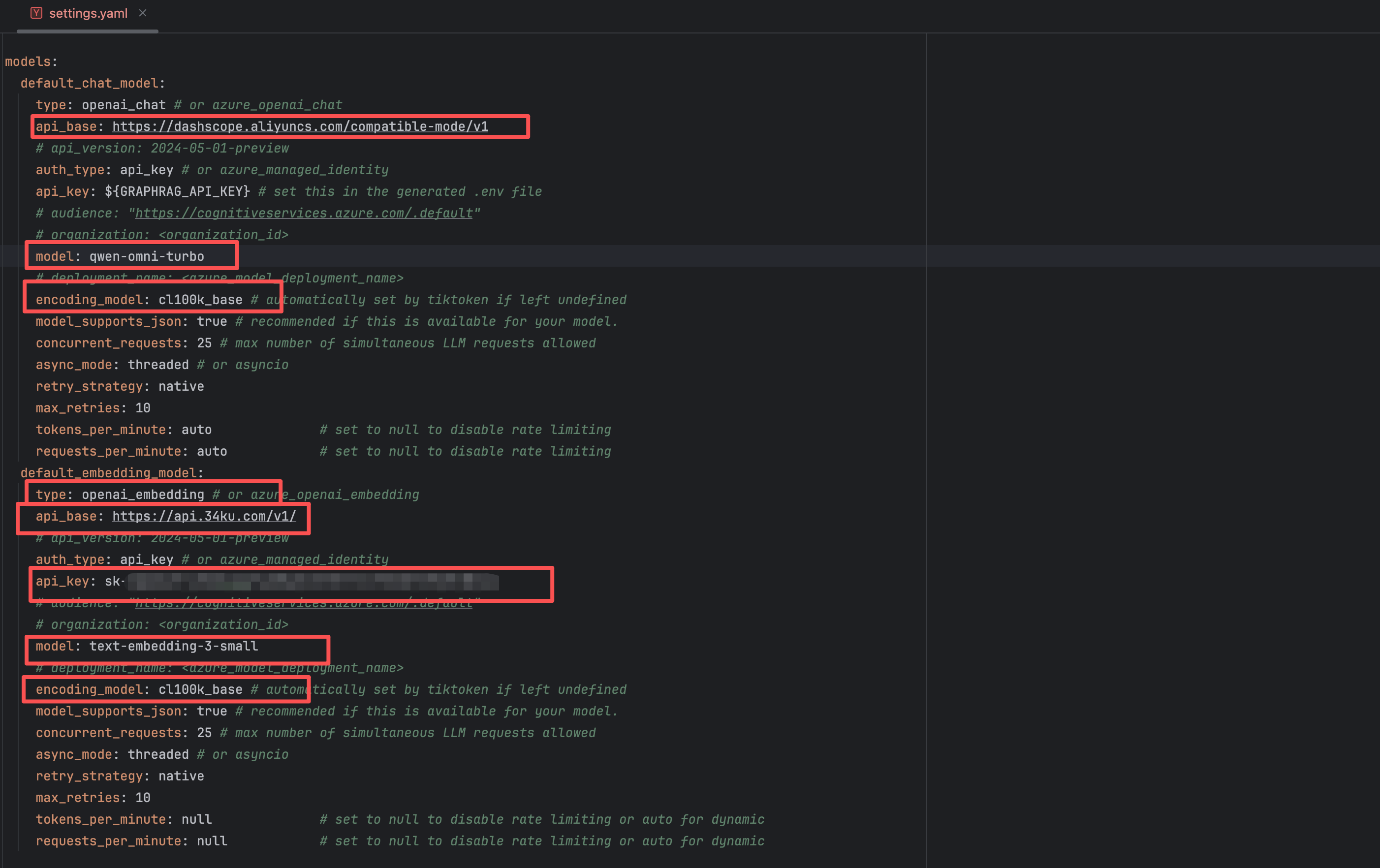Select the text-embedding-3-small model value
1380x868 pixels.
point(173,646)
